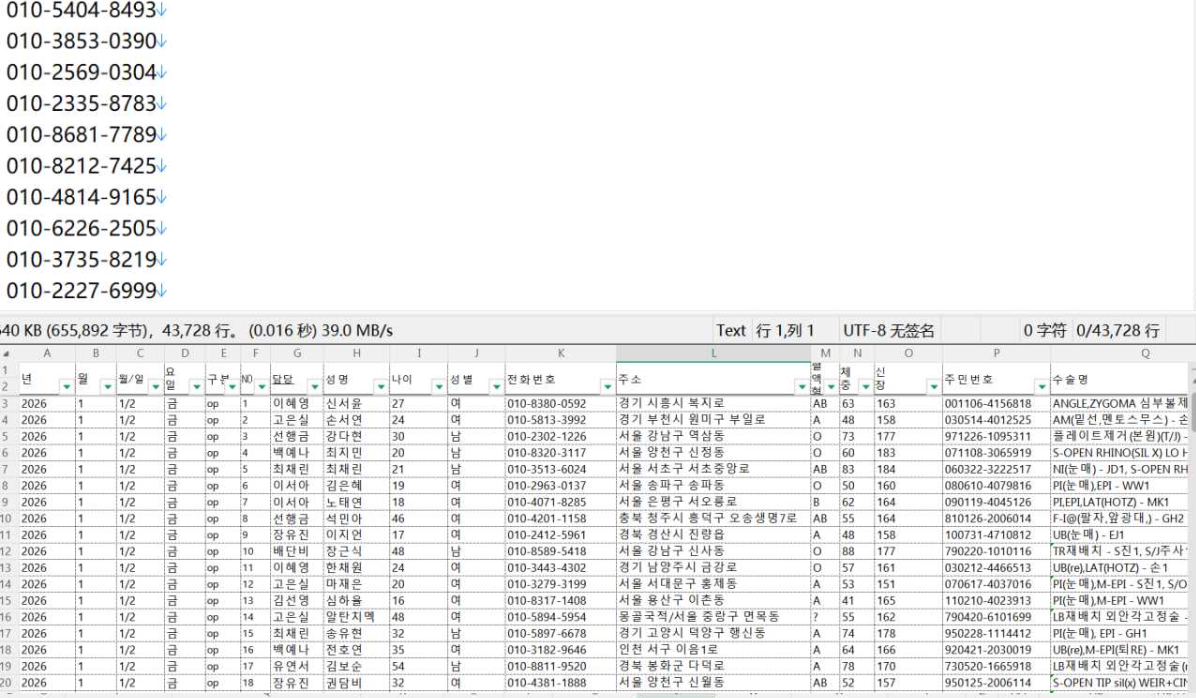Screen dimensions: 1196x698
Task: Select the 수술명 header cell
Action: [x=1120, y=379]
